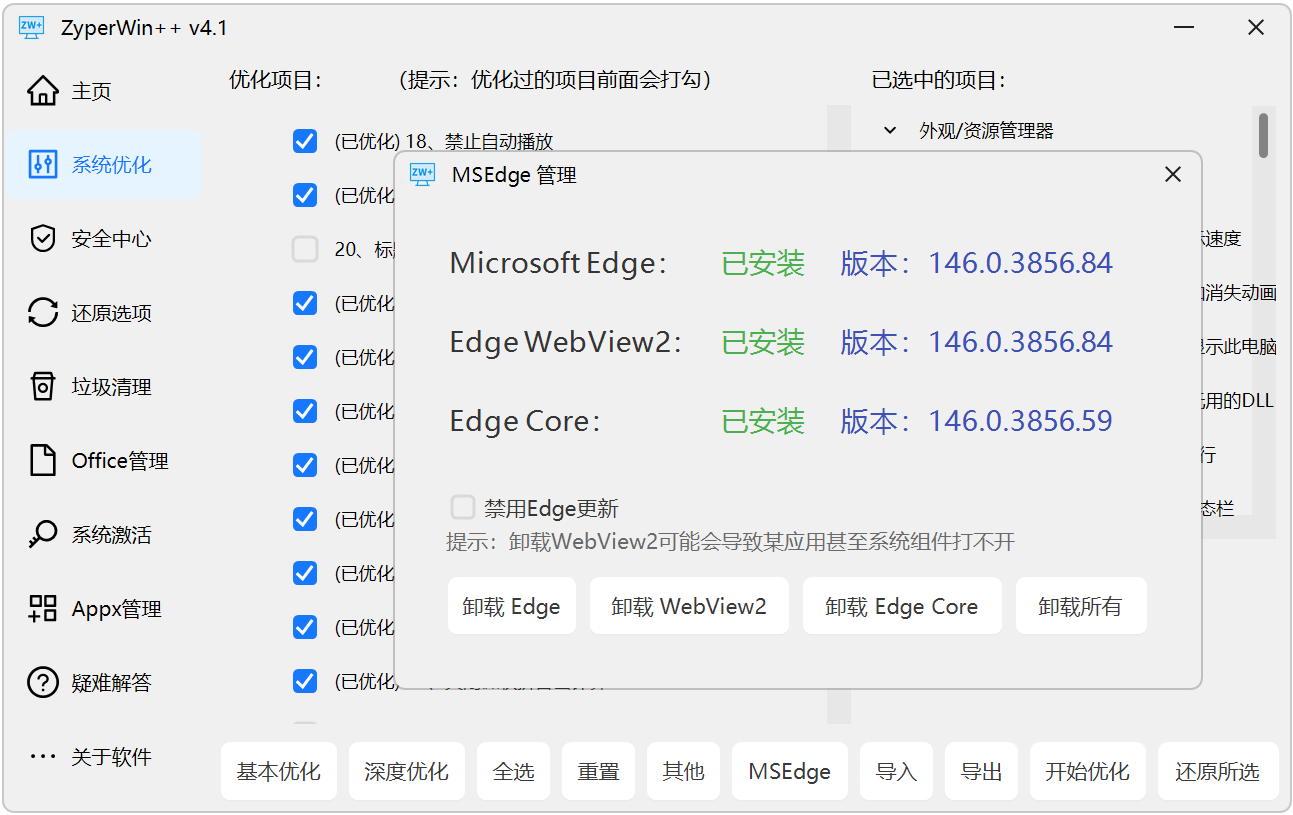Click the 全选 button

click(514, 771)
